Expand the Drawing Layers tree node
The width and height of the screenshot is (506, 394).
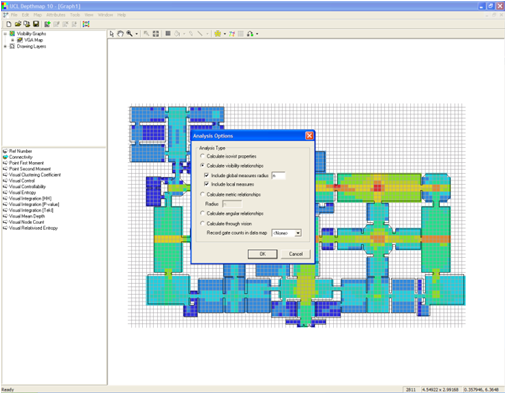5,46
